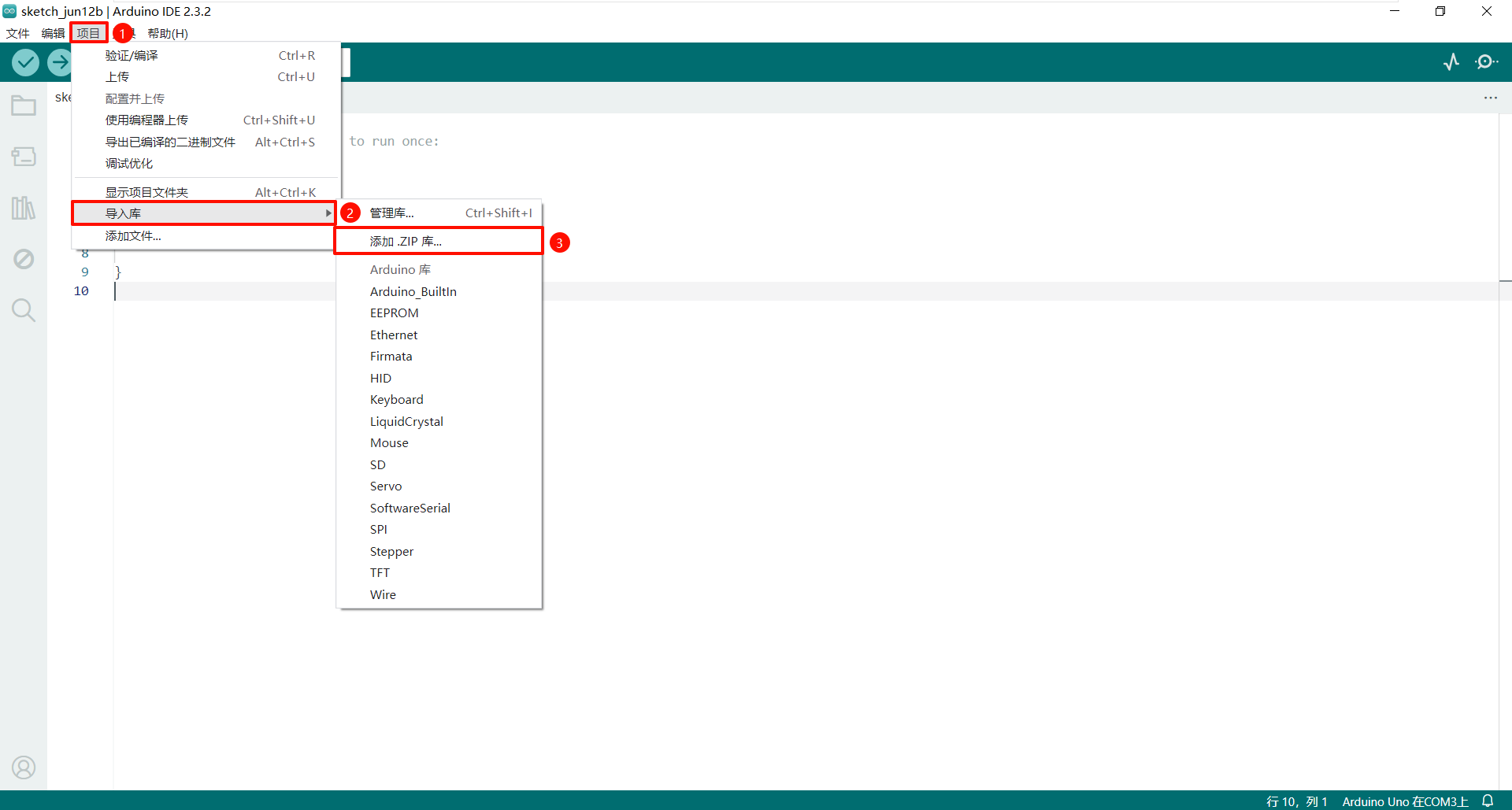Click the 行 10, 列 1 cursor position
1512x810 pixels.
point(1296,801)
